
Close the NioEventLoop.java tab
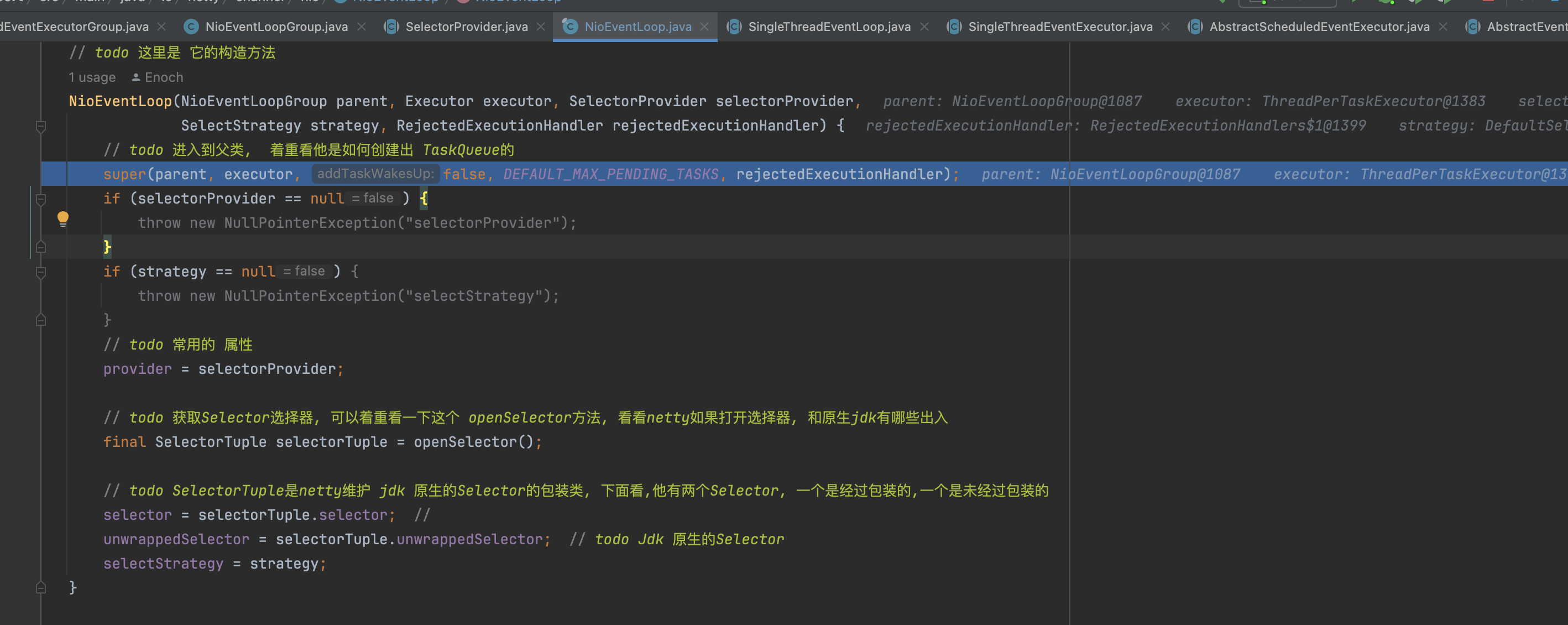tap(704, 27)
